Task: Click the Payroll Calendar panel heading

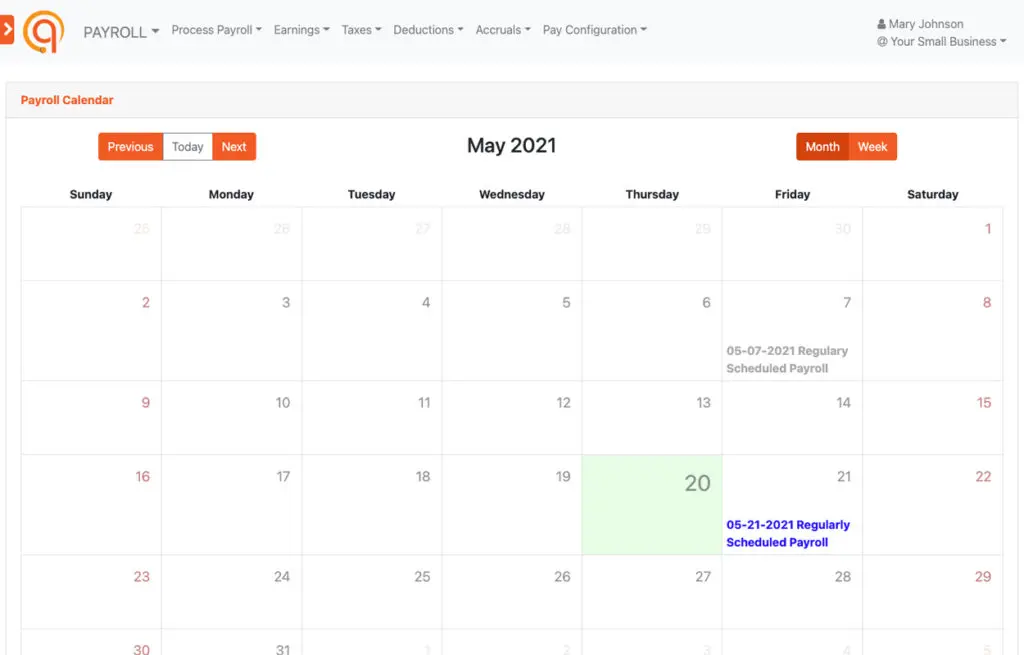Action: coord(67,100)
